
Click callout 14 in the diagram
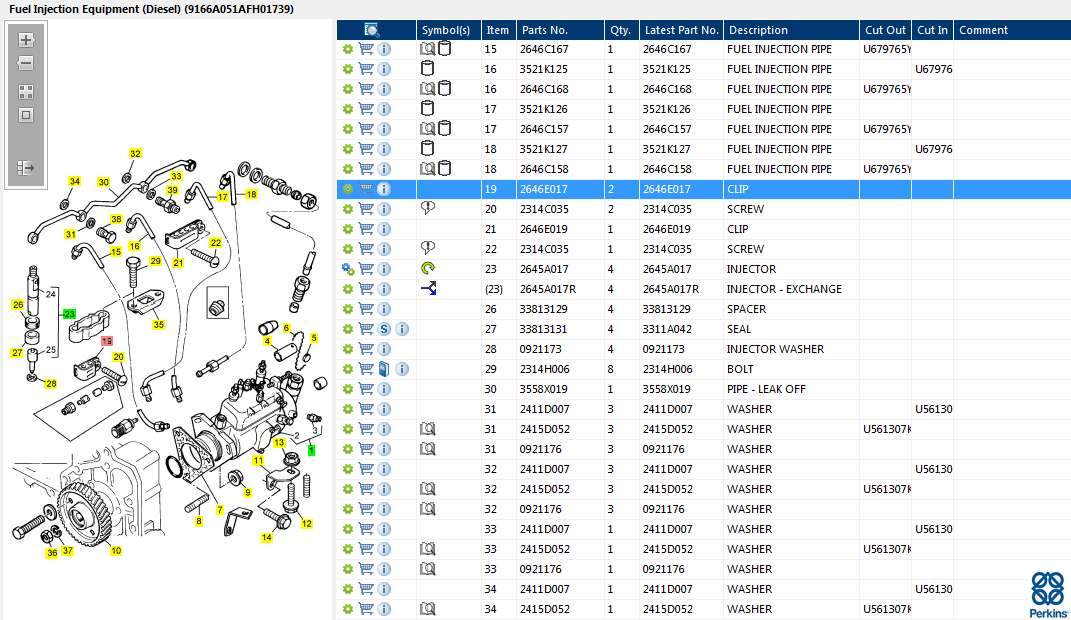(266, 537)
